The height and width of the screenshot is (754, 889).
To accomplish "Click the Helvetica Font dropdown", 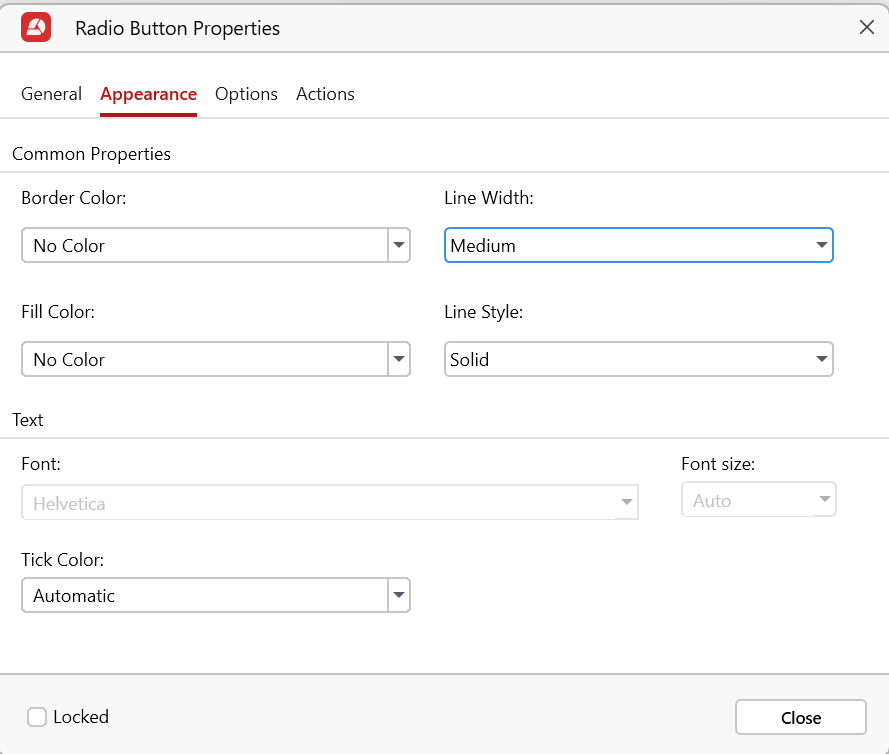I will coord(329,503).
